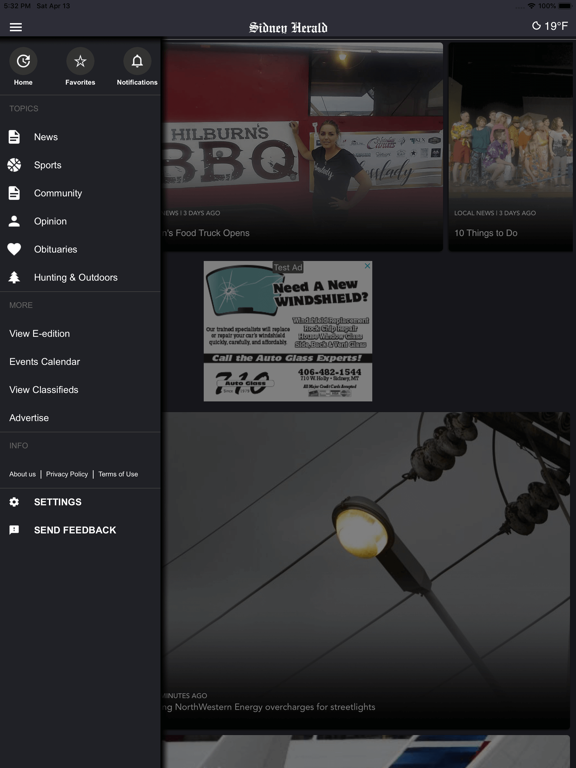This screenshot has width=576, height=768.
Task: Tap the ad phone number 406-482-1544
Action: pyautogui.click(x=330, y=372)
